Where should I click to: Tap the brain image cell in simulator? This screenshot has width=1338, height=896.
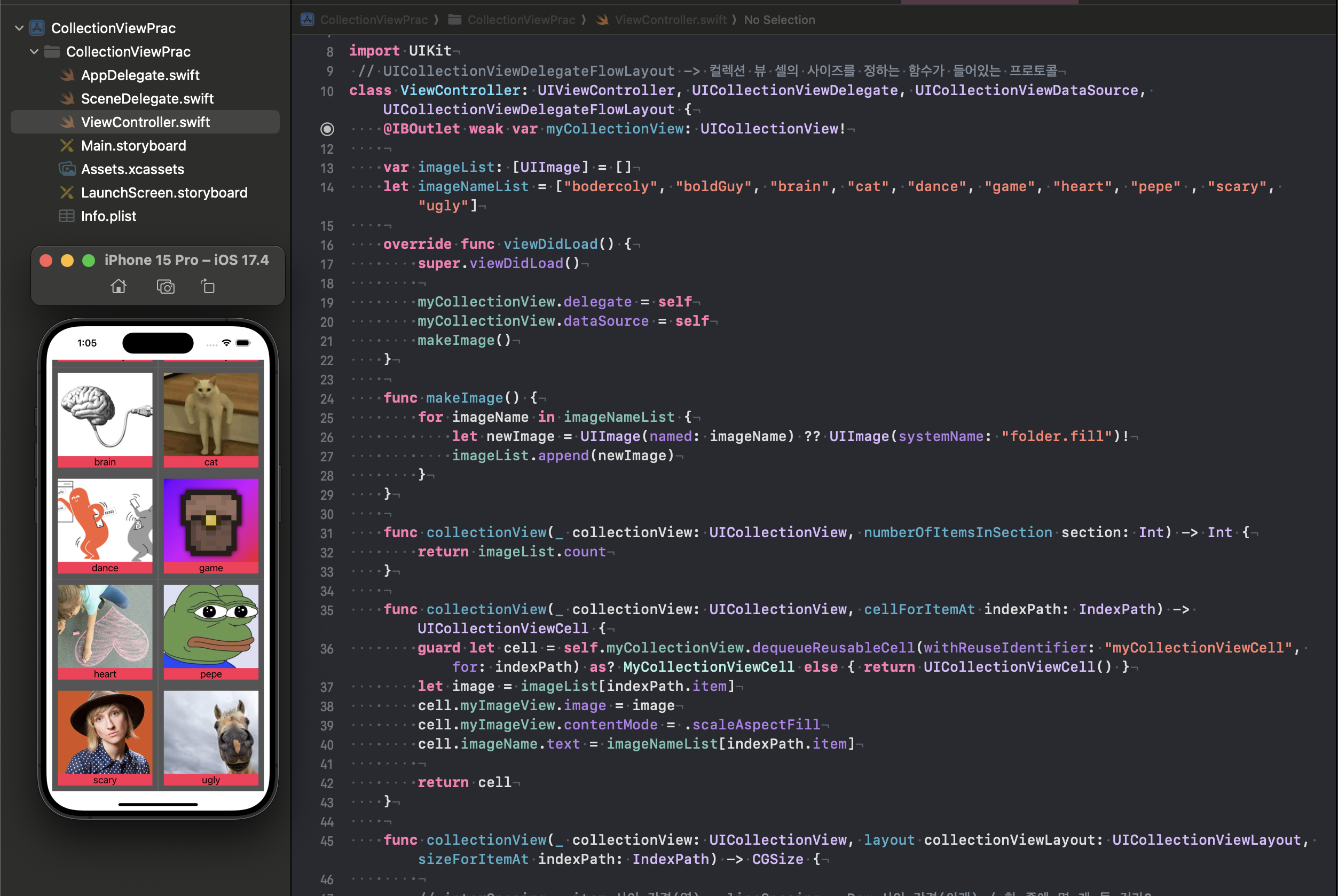(105, 414)
